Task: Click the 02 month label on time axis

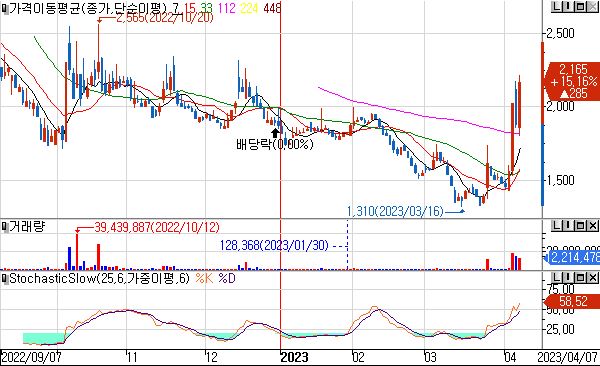Action: [x=359, y=357]
